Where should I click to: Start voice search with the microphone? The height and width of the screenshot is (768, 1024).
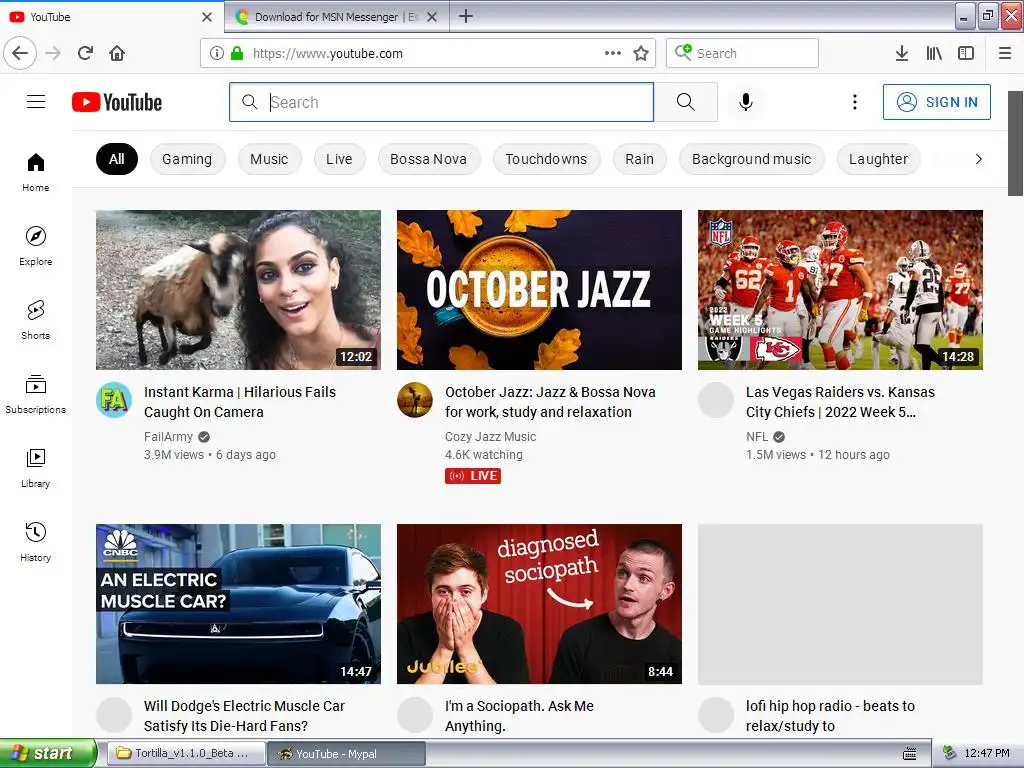(x=746, y=102)
